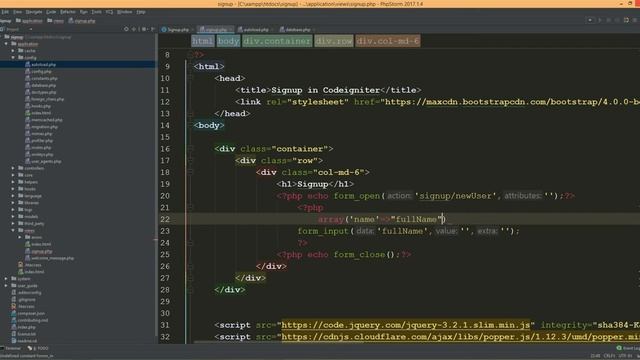This screenshot has width=640, height=360.
Task: Open the View menu
Action: pos(18,12)
